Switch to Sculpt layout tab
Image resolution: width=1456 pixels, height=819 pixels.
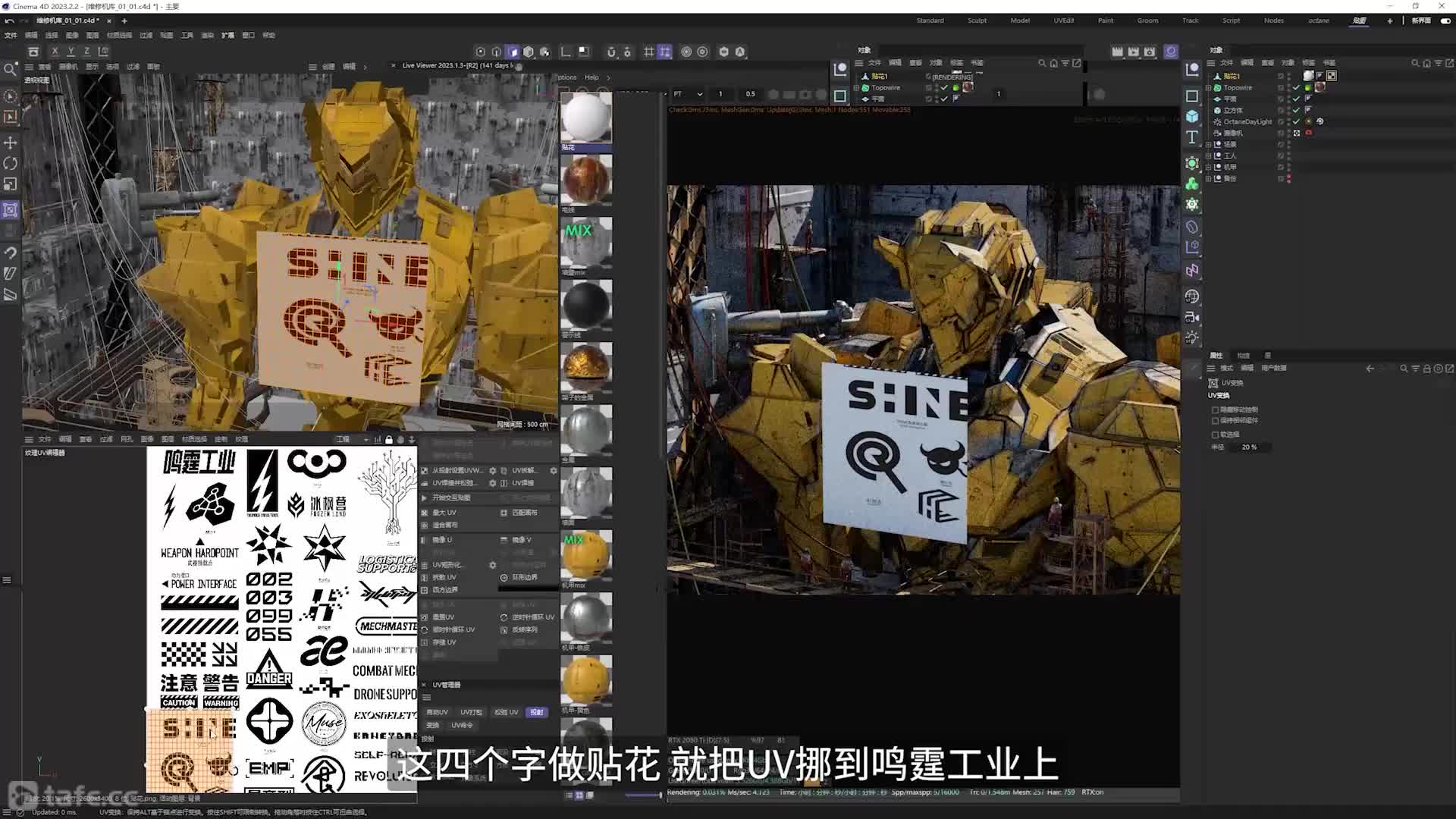(977, 20)
